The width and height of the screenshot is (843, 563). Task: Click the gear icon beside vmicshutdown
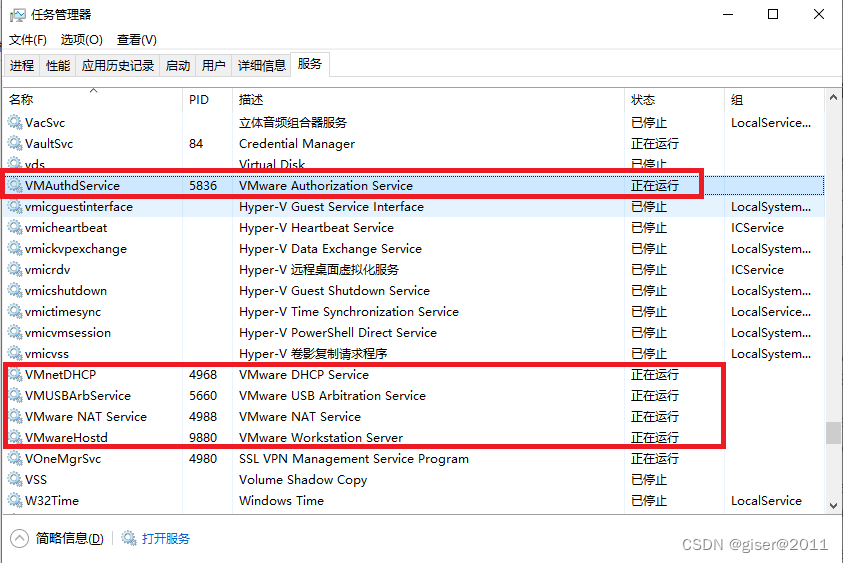(x=15, y=290)
